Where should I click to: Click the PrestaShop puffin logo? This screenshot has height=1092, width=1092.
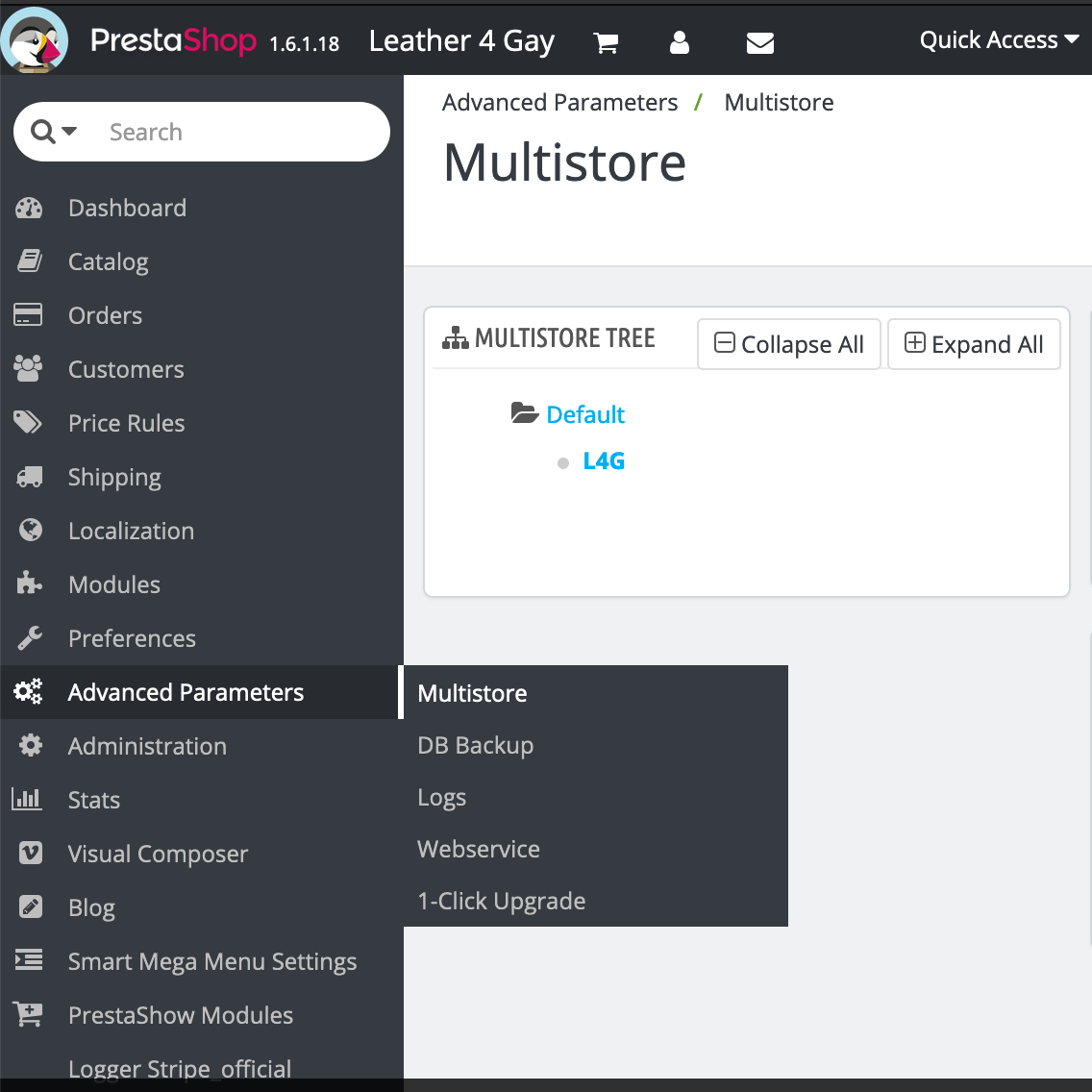tap(35, 40)
